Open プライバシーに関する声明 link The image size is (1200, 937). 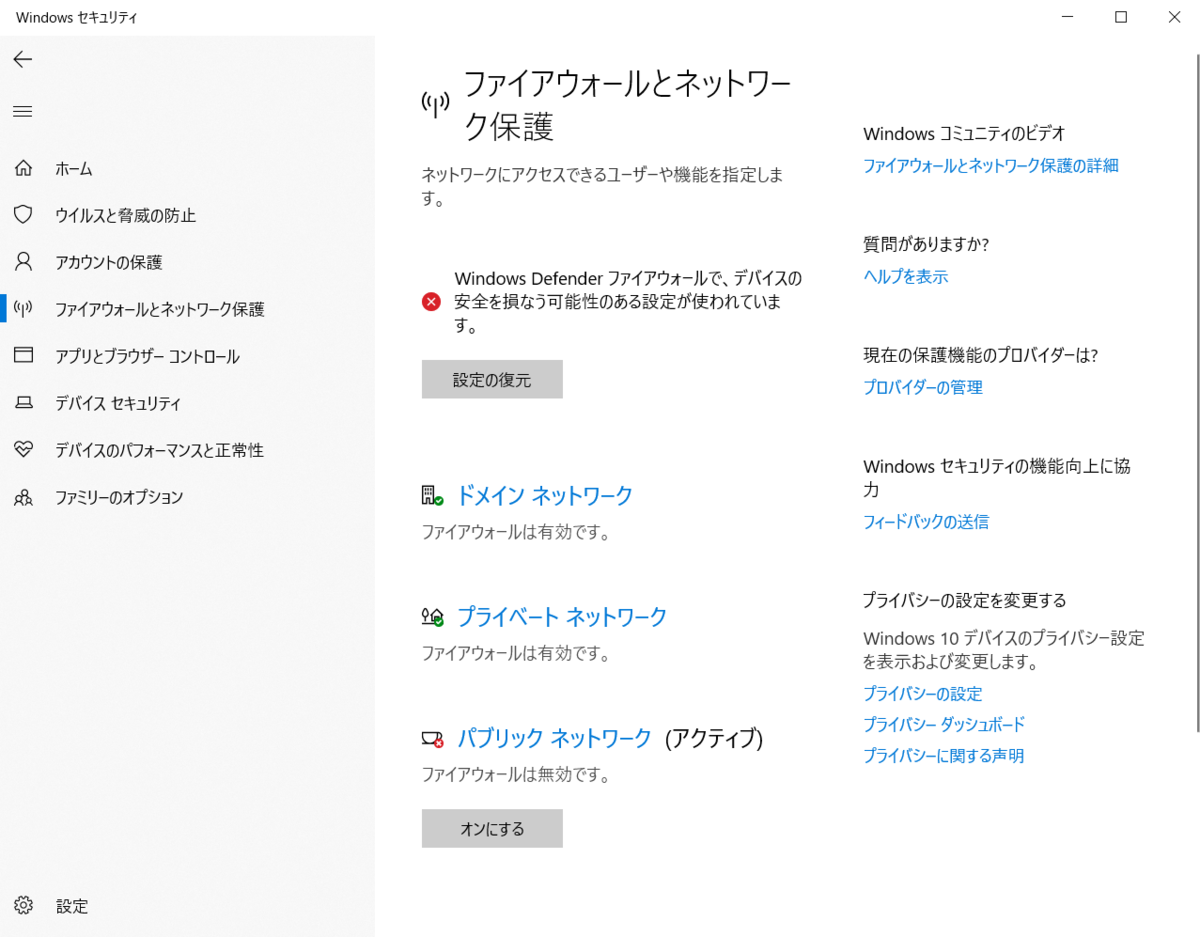(x=944, y=756)
